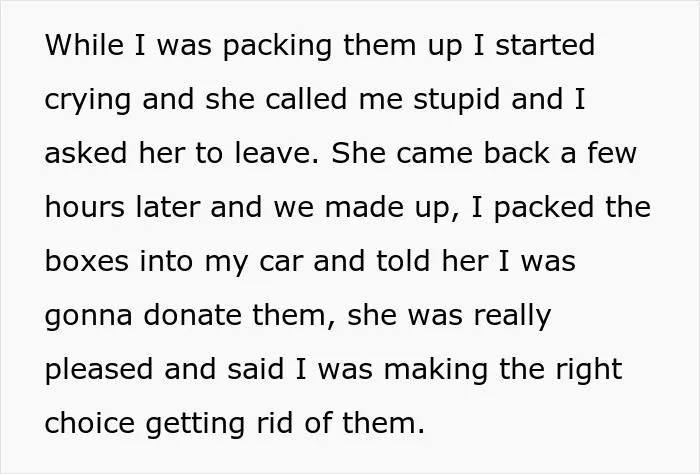The image size is (700, 474).
Task: Click the word "later" in the text
Action: tap(168, 207)
